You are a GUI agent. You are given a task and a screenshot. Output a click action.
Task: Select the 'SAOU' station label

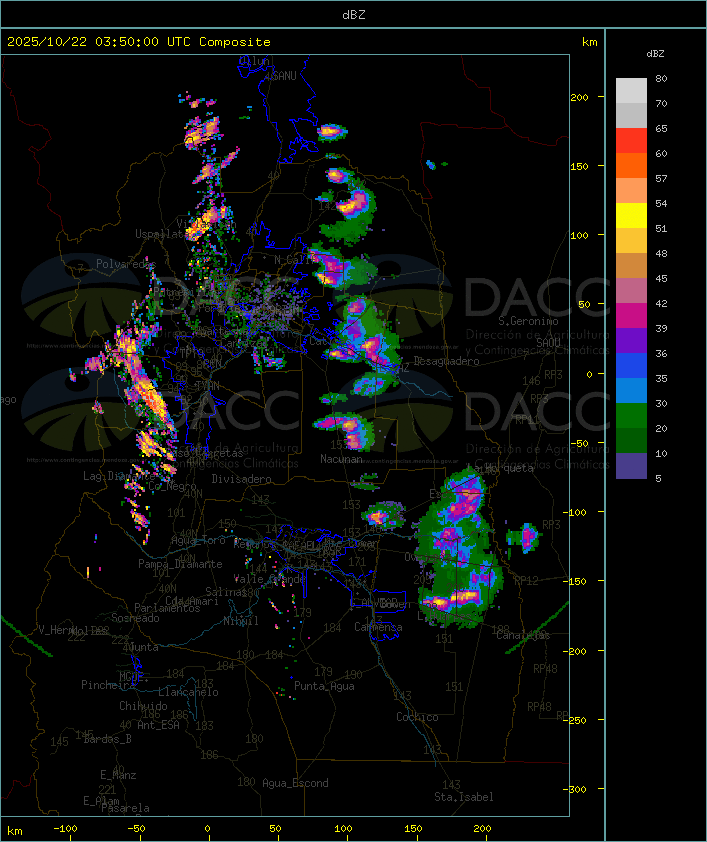548,342
